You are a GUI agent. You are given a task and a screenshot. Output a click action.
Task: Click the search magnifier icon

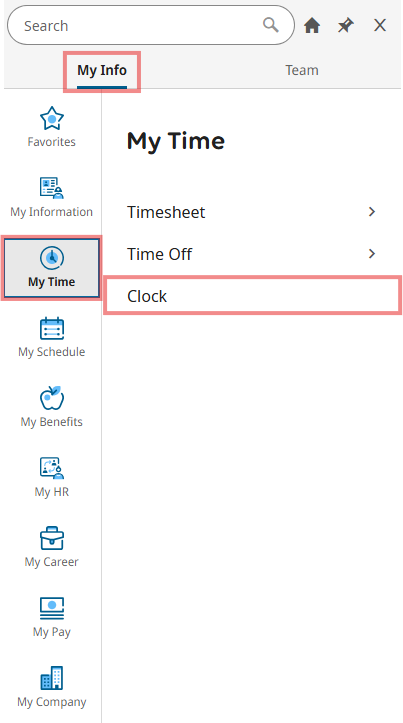click(271, 25)
